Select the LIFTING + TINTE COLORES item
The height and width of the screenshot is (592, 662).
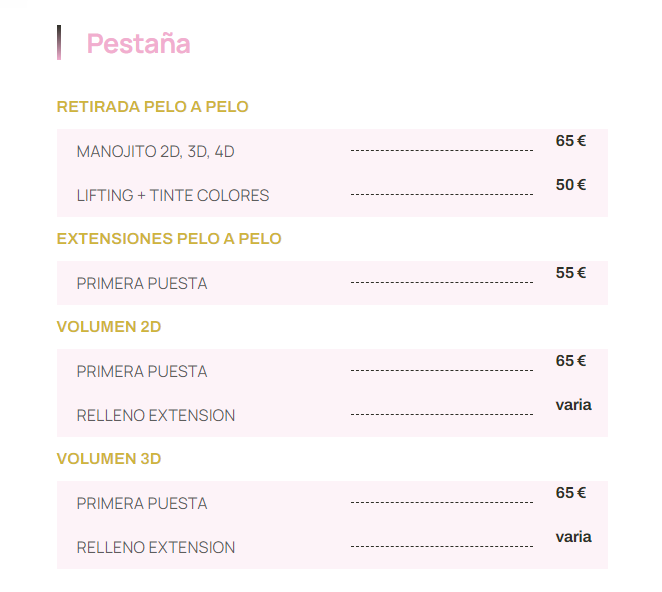pos(173,196)
